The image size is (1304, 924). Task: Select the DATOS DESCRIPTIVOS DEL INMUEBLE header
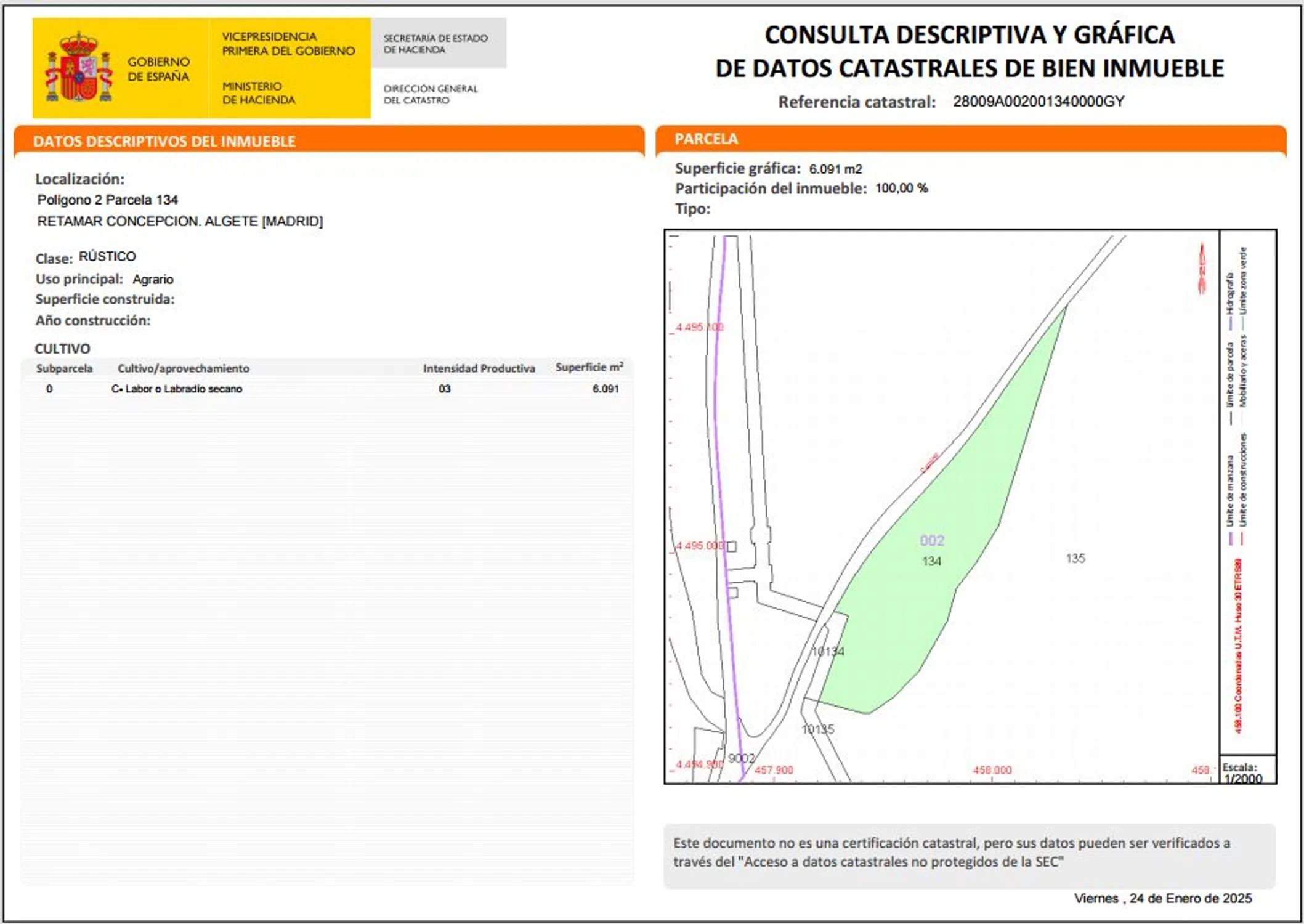[164, 142]
